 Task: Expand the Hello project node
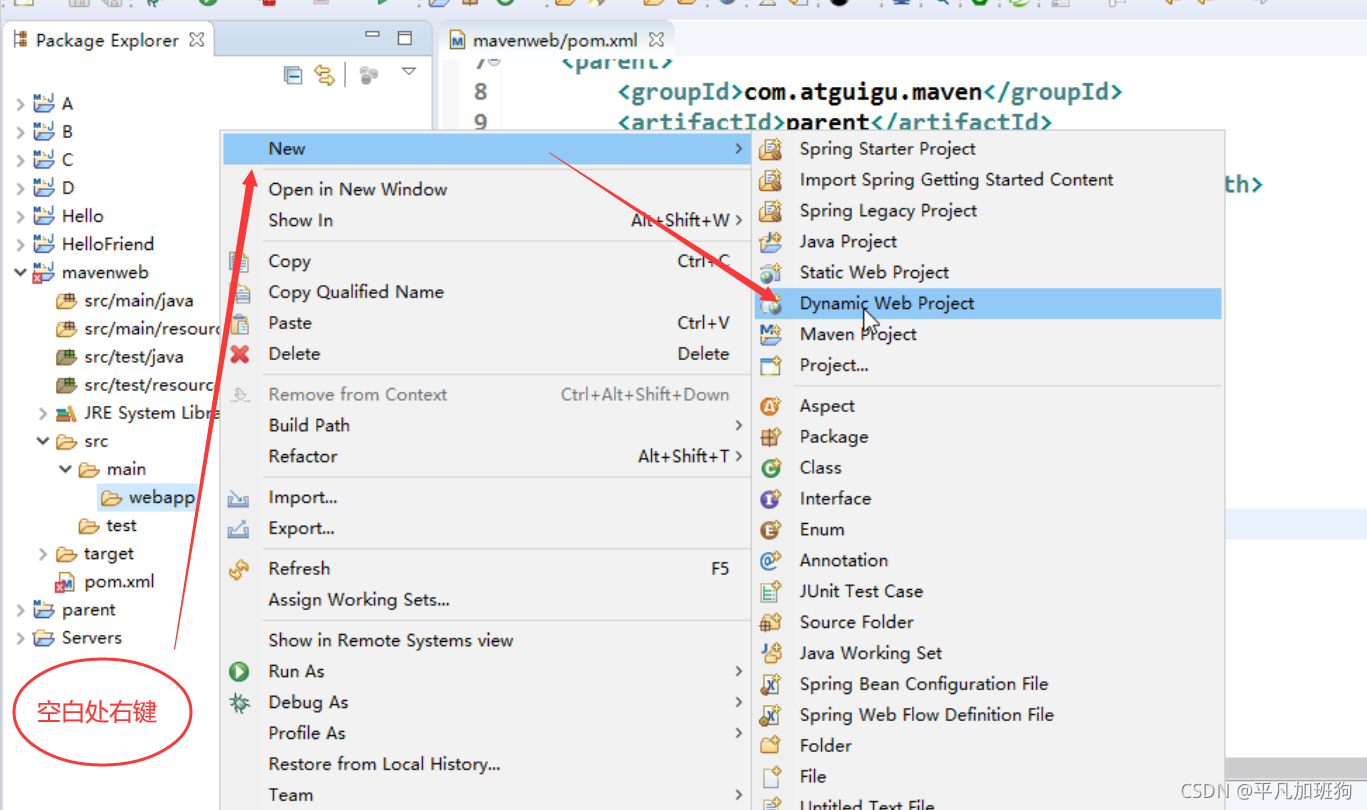(19, 216)
